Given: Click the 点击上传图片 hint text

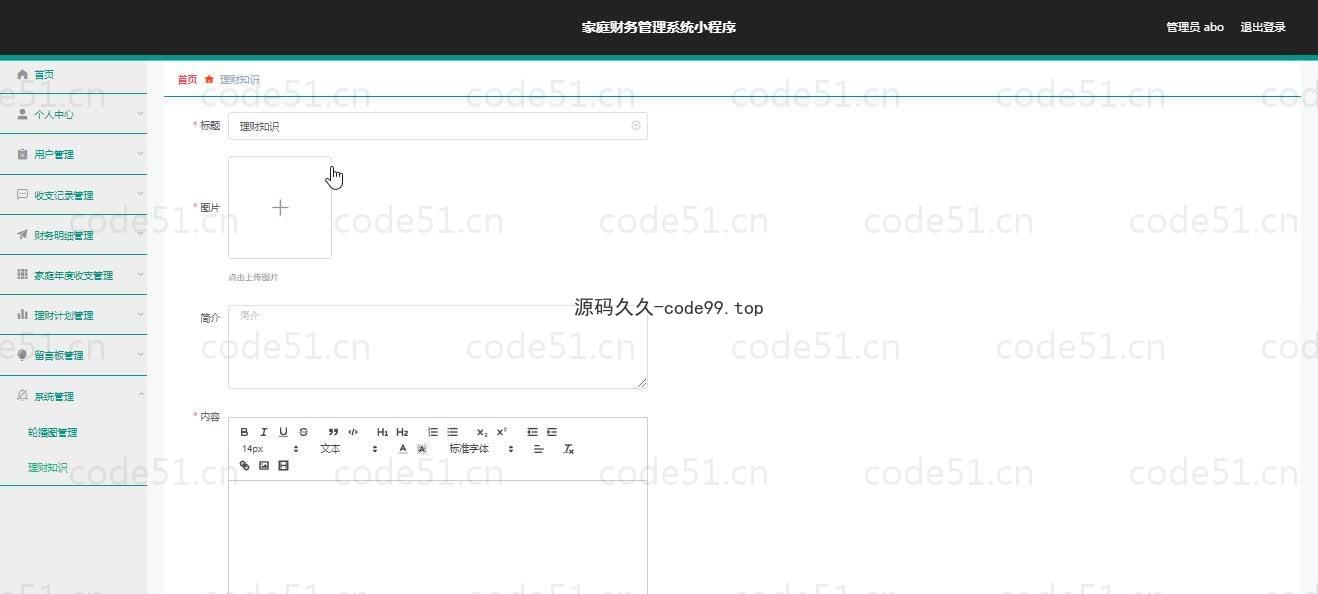Looking at the screenshot, I should (x=253, y=277).
